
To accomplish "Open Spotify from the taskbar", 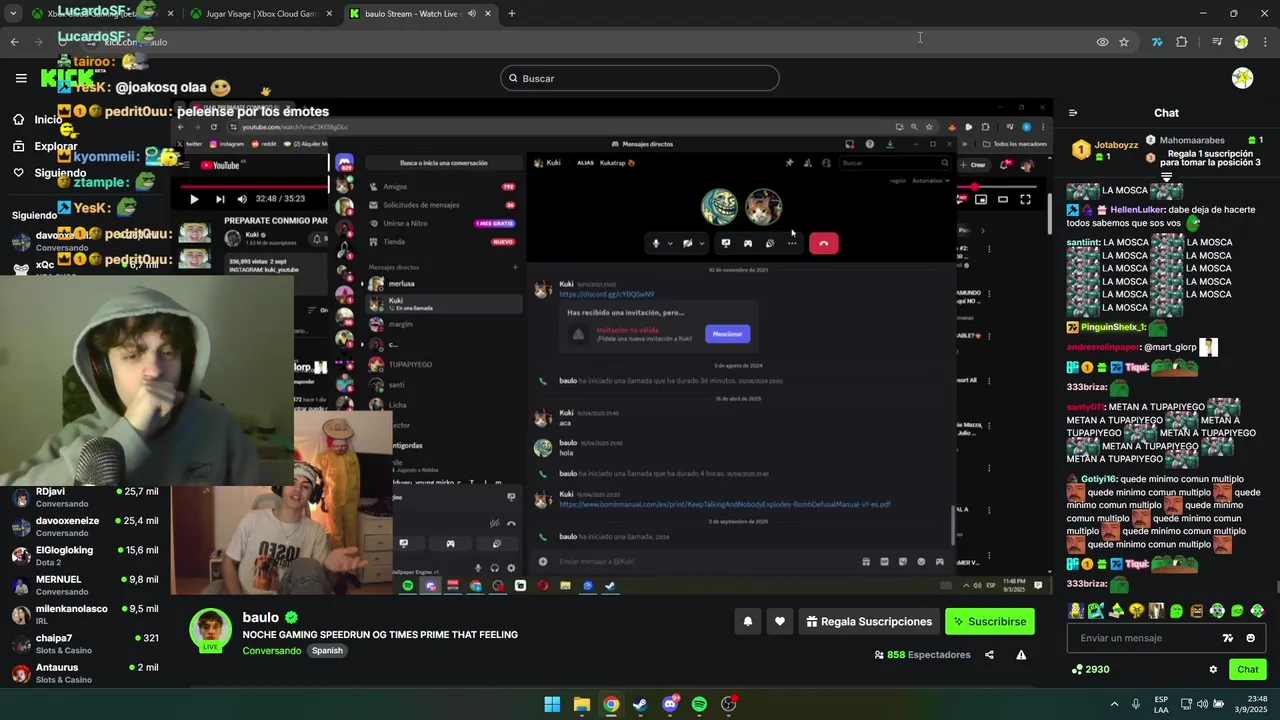I will tap(699, 704).
